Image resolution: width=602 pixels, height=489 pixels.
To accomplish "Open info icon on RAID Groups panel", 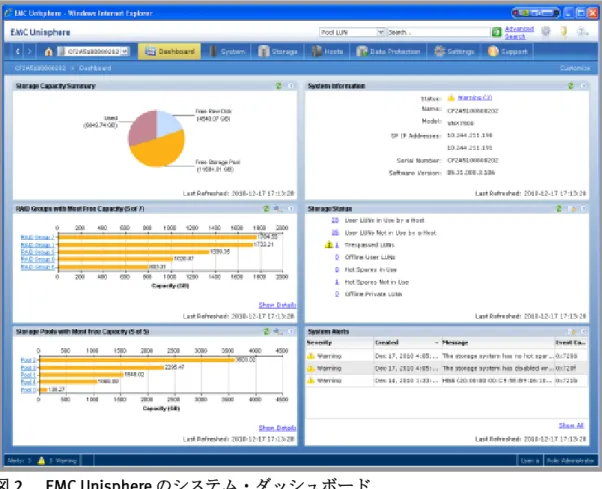I will click(291, 208).
